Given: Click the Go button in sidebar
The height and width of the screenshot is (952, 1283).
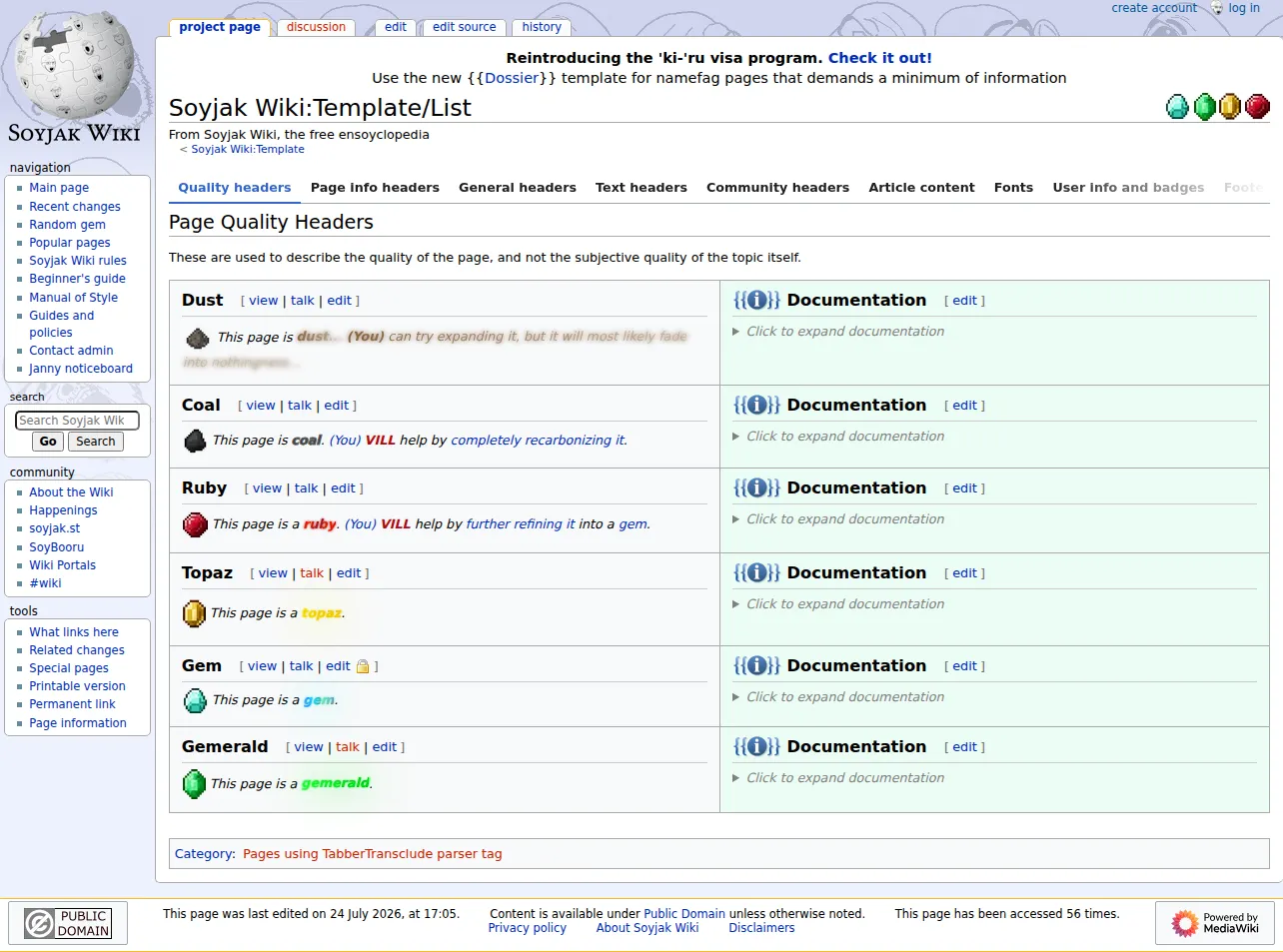Looking at the screenshot, I should point(48,442).
